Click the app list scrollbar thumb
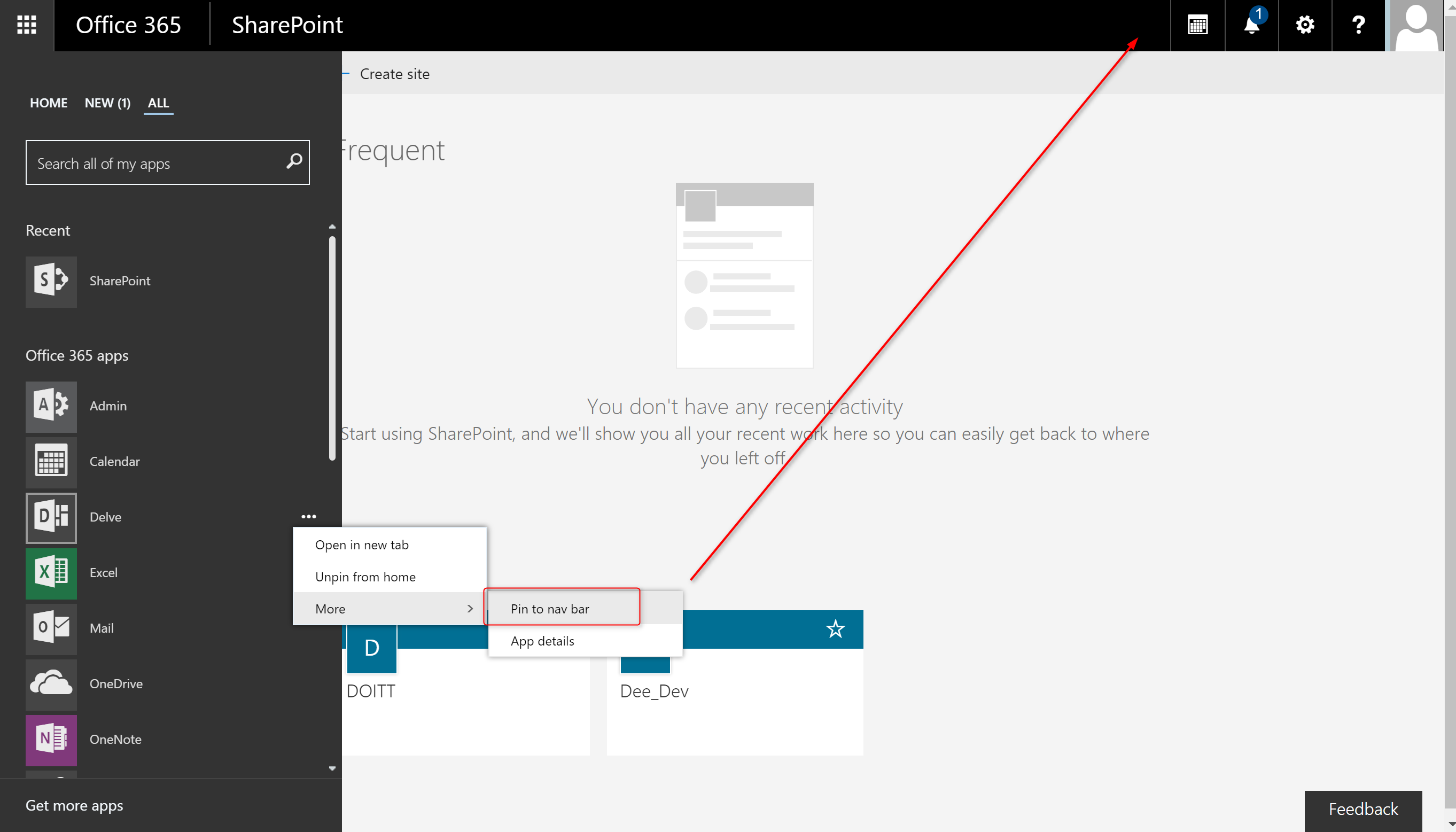 click(332, 348)
